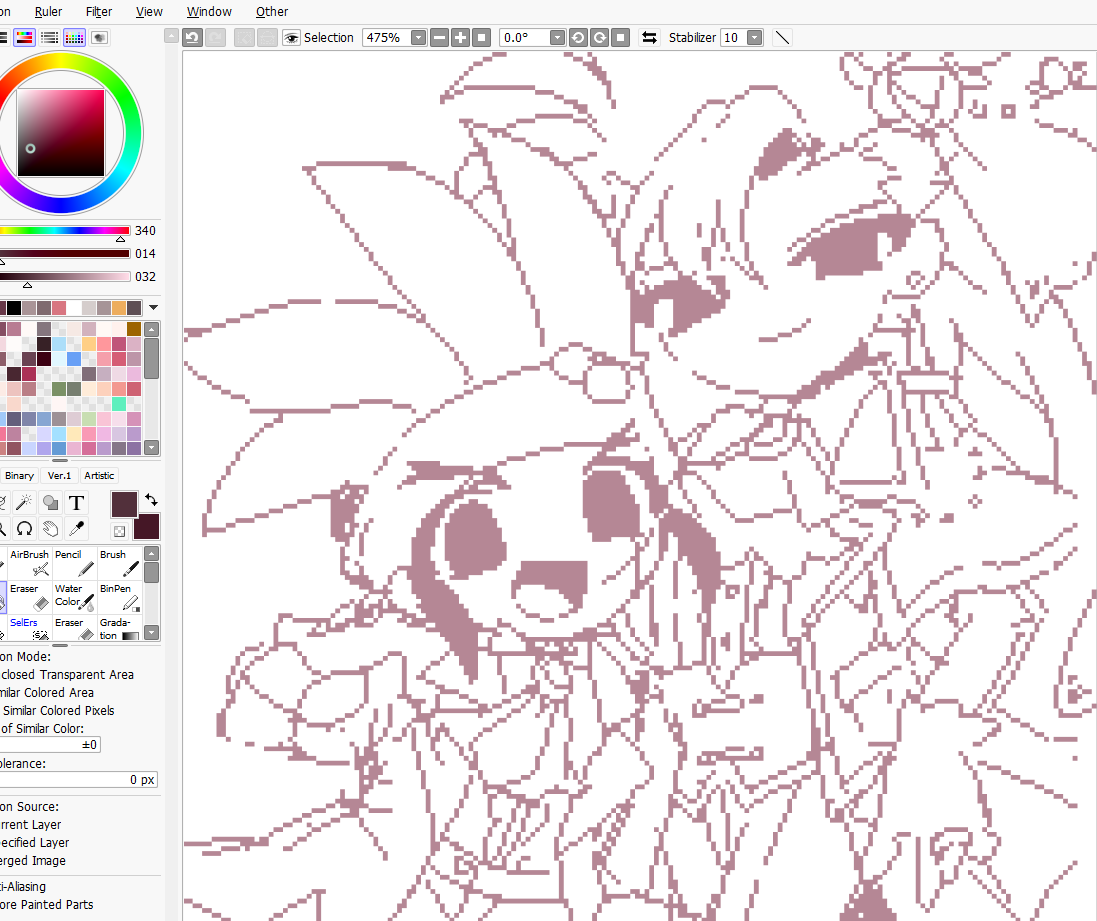
Task: Toggle the color swatches panel icon
Action: pyautogui.click(x=74, y=37)
